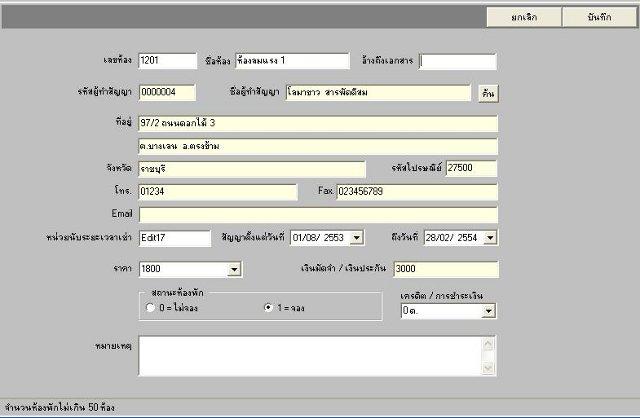Viewport: 640px width, 418px height.
Task: Open the contract start date dropdown 01/08/2553
Action: pos(356,238)
